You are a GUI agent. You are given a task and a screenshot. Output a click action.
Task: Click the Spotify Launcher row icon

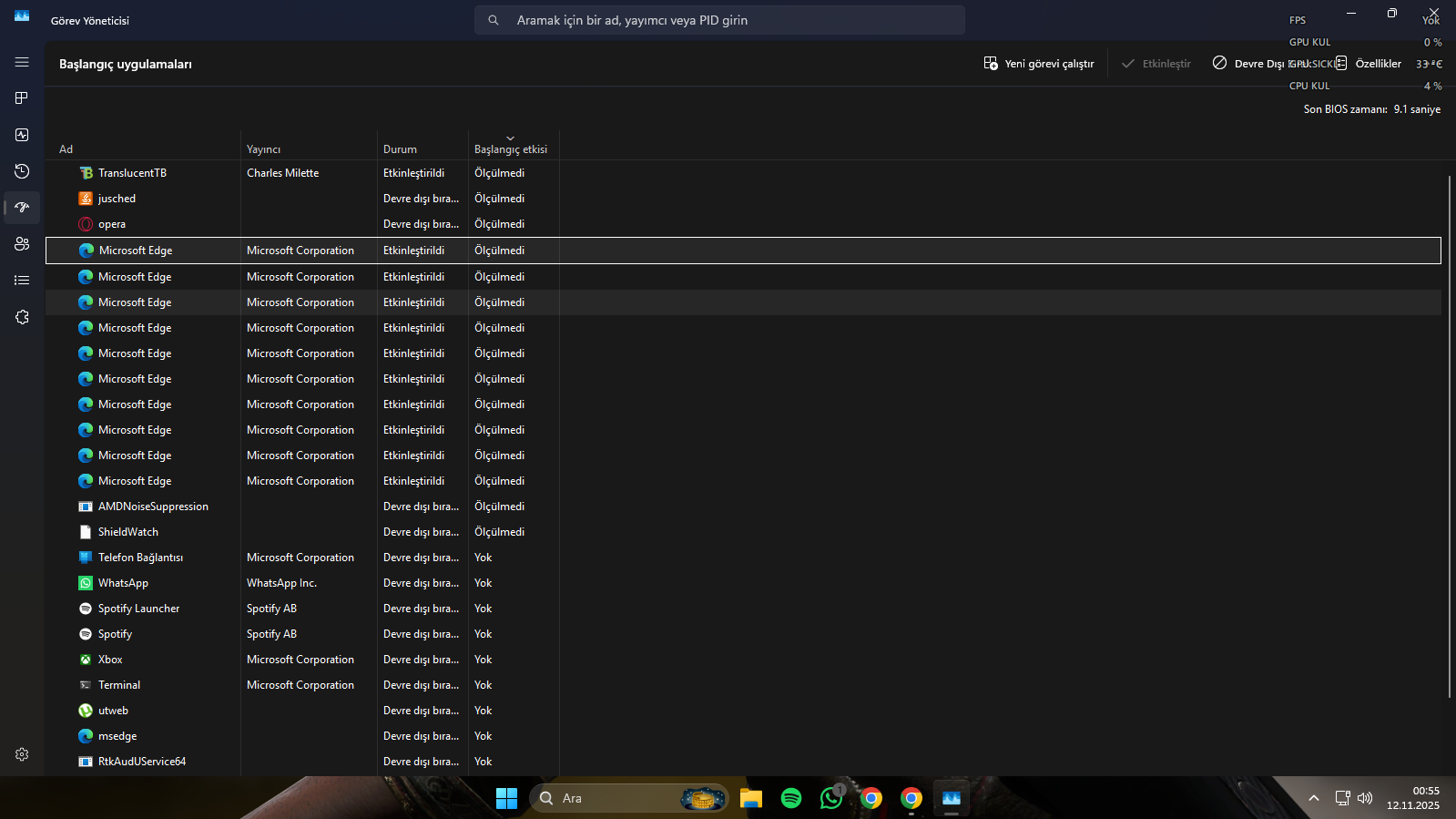click(86, 609)
